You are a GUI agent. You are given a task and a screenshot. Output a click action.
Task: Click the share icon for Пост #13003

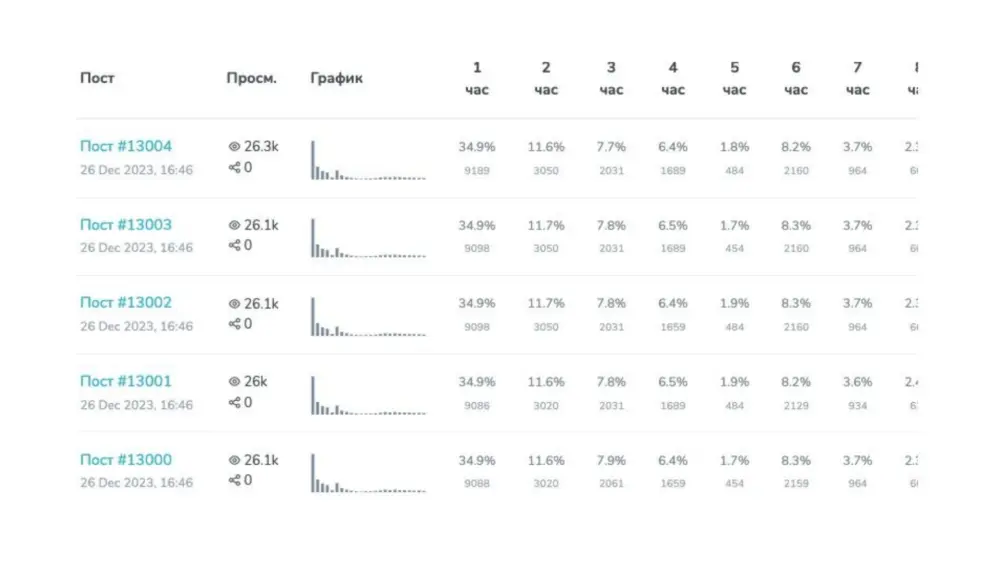pyautogui.click(x=235, y=246)
